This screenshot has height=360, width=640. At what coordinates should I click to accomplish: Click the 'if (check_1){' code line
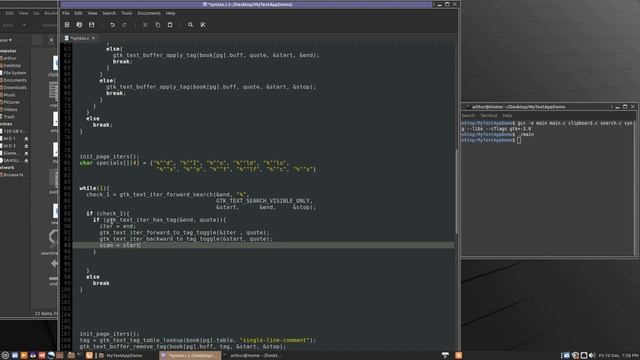coord(108,213)
